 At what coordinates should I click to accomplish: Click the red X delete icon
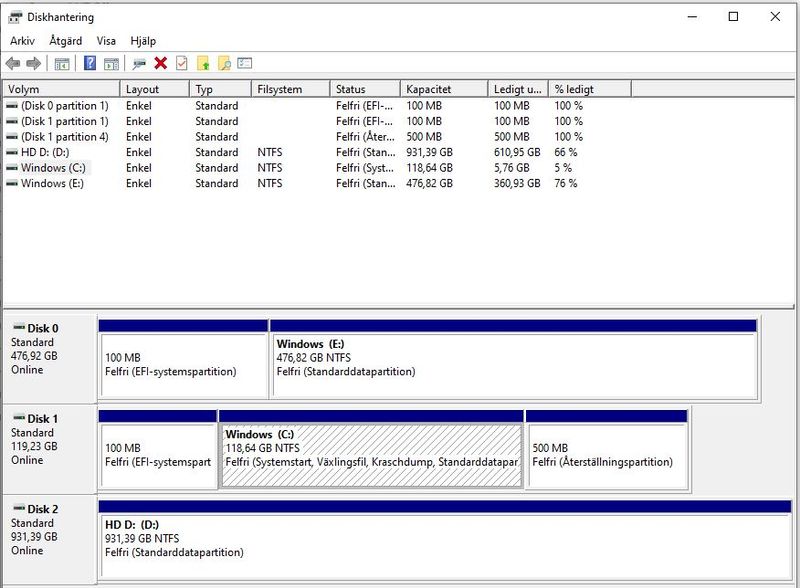click(x=161, y=63)
